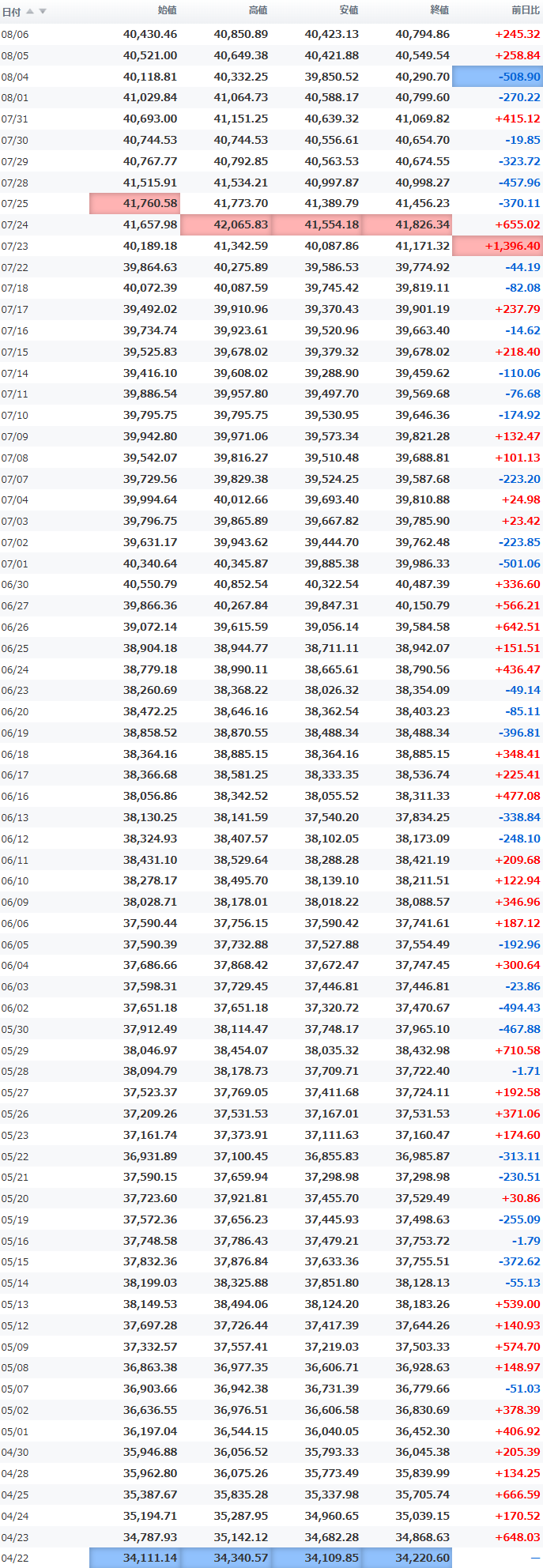
Task: Select the close value 37,965.10
Action: point(423,1029)
